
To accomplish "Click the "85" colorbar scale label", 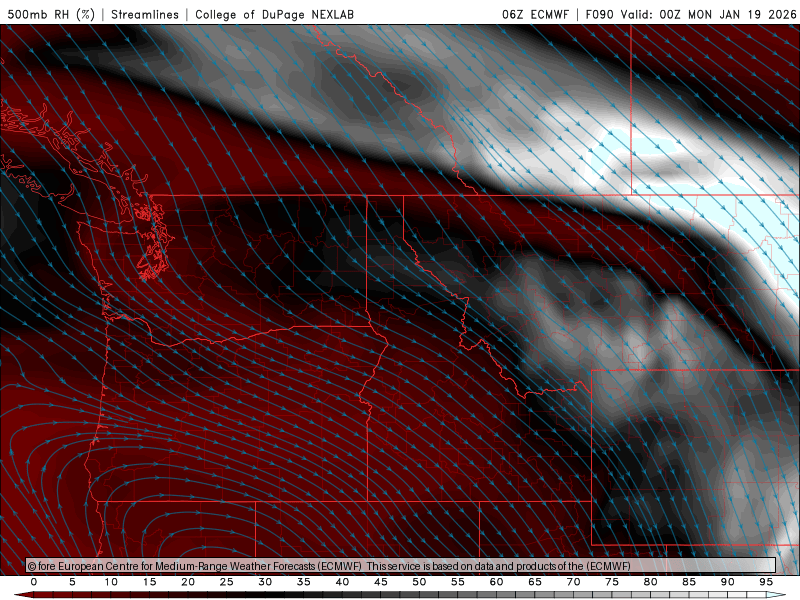I will pyautogui.click(x=689, y=582).
